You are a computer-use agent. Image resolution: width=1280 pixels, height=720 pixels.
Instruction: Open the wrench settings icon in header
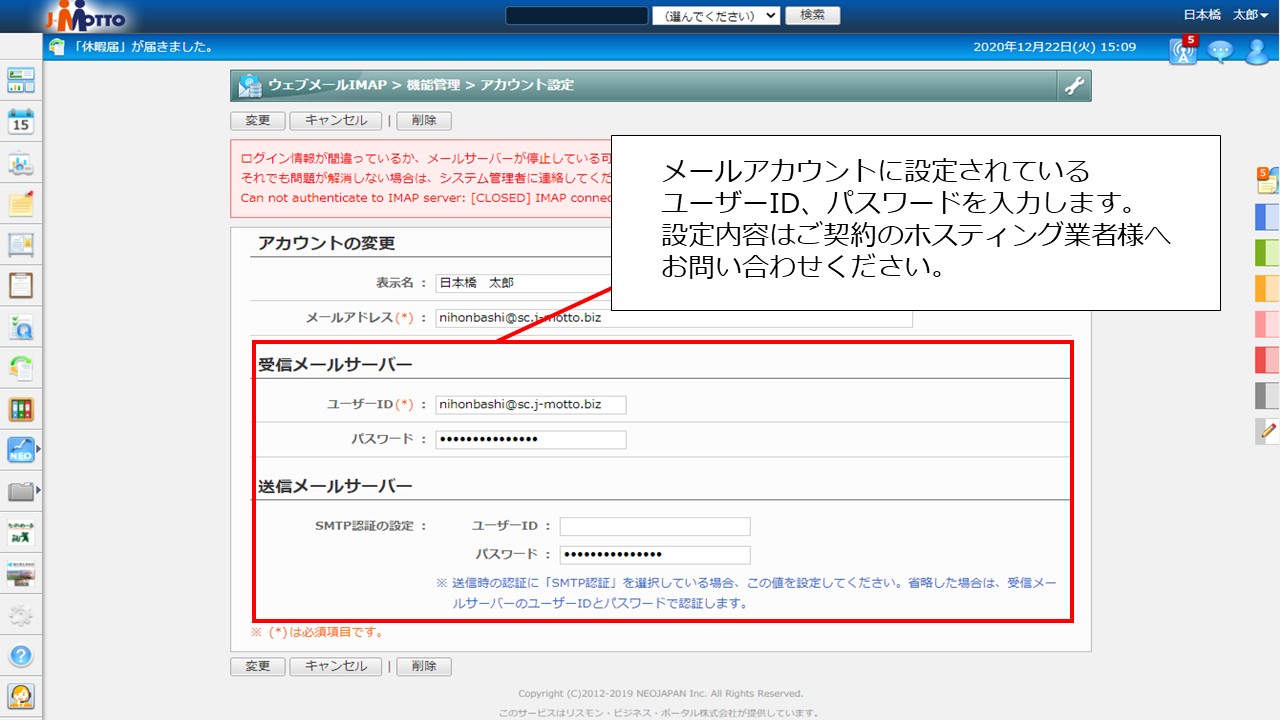[x=1074, y=86]
